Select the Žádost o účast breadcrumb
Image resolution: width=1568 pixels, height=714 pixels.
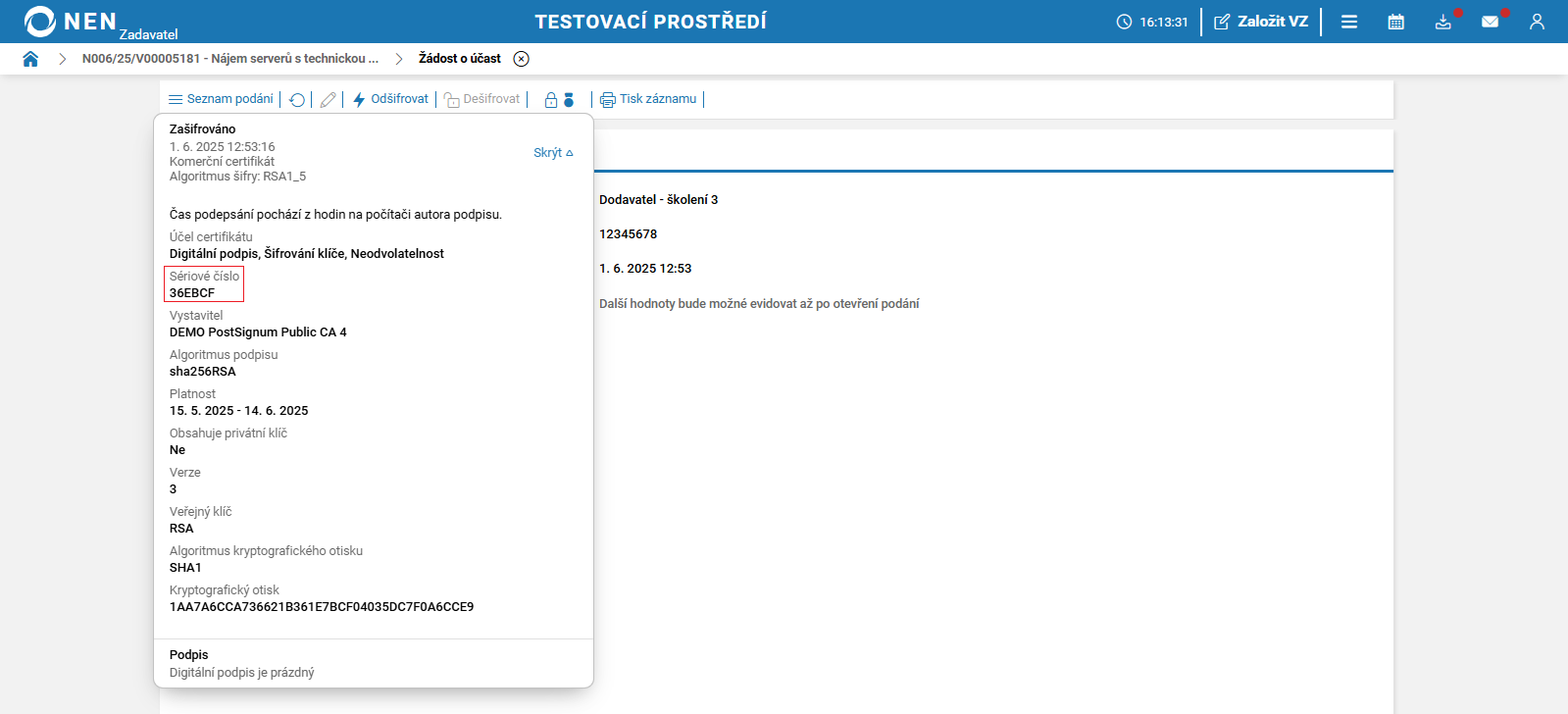(459, 59)
